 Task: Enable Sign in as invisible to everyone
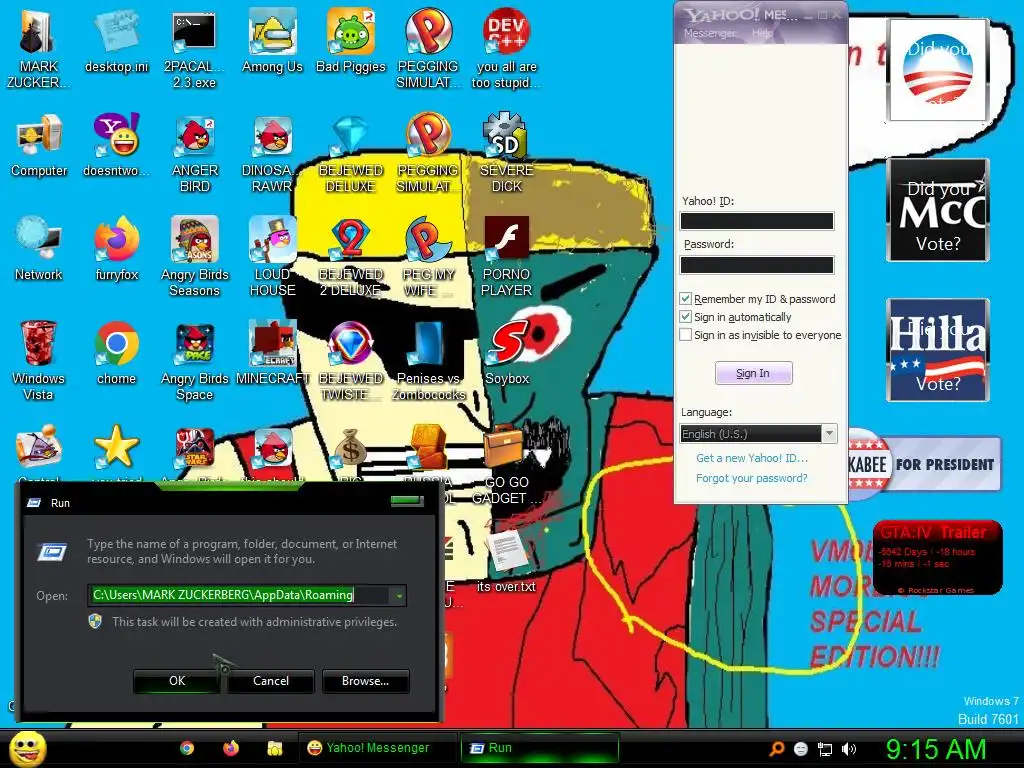(685, 335)
